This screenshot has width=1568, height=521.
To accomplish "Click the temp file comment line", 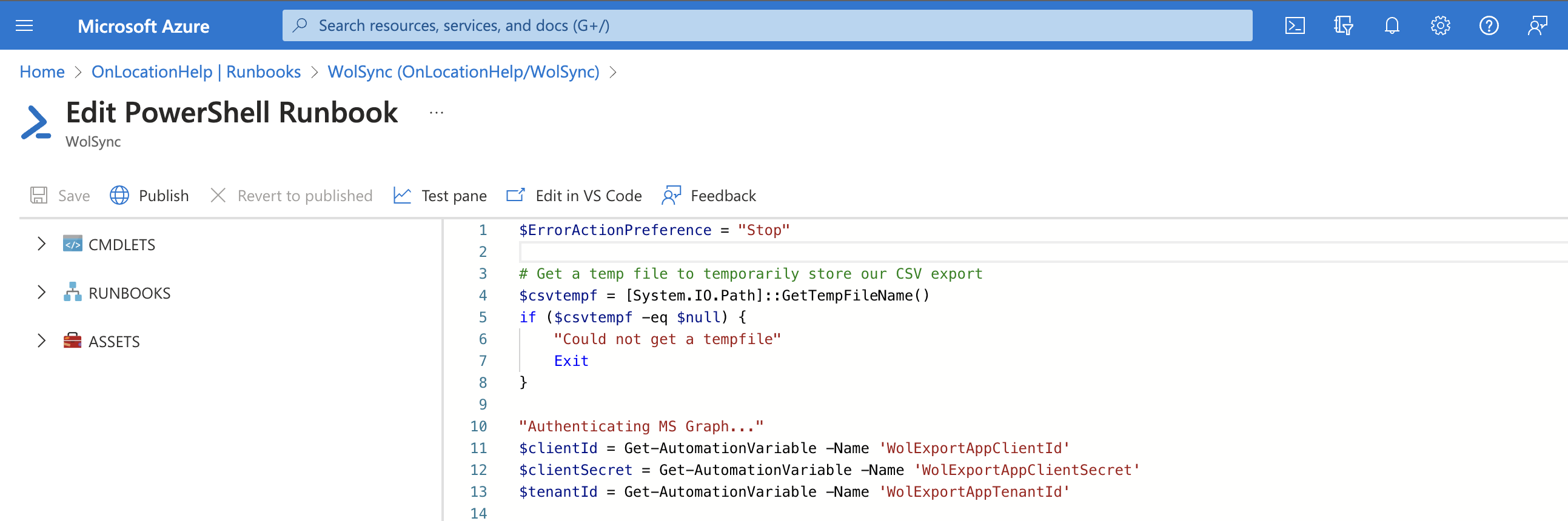I will (x=751, y=274).
